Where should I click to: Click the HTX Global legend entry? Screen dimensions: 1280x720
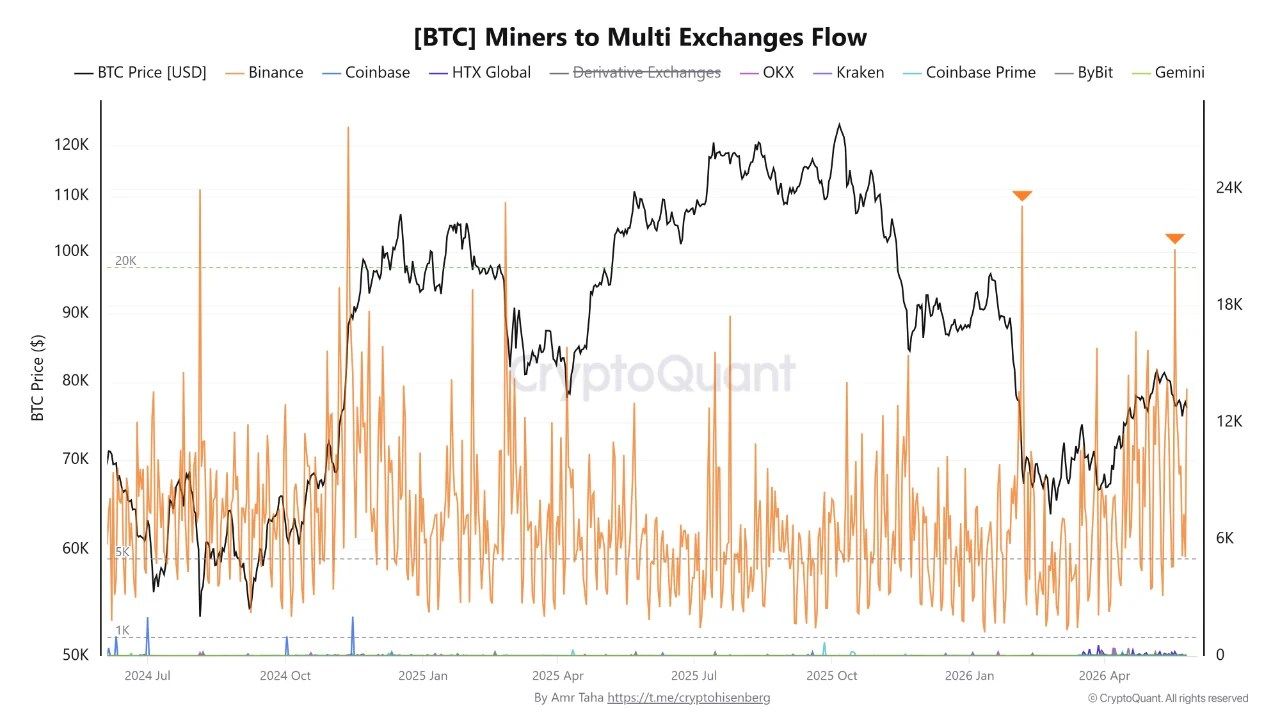(x=478, y=72)
